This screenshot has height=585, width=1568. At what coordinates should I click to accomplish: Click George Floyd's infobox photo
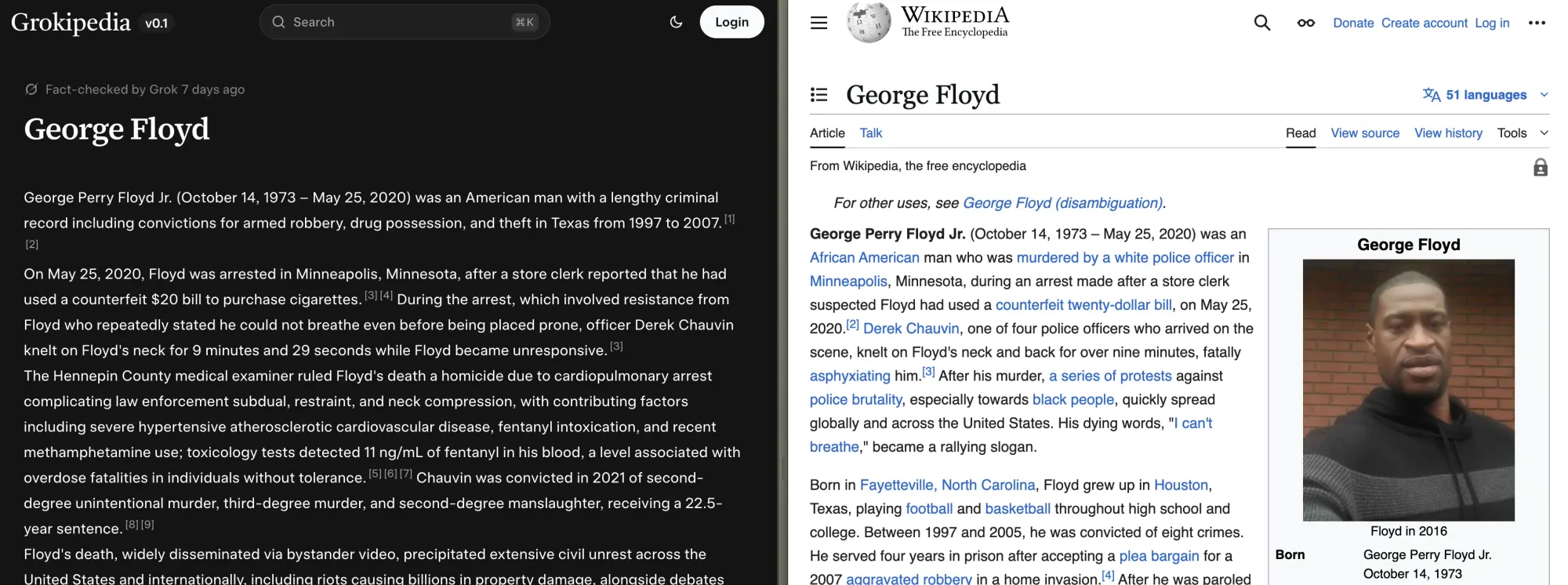pyautogui.click(x=1408, y=390)
